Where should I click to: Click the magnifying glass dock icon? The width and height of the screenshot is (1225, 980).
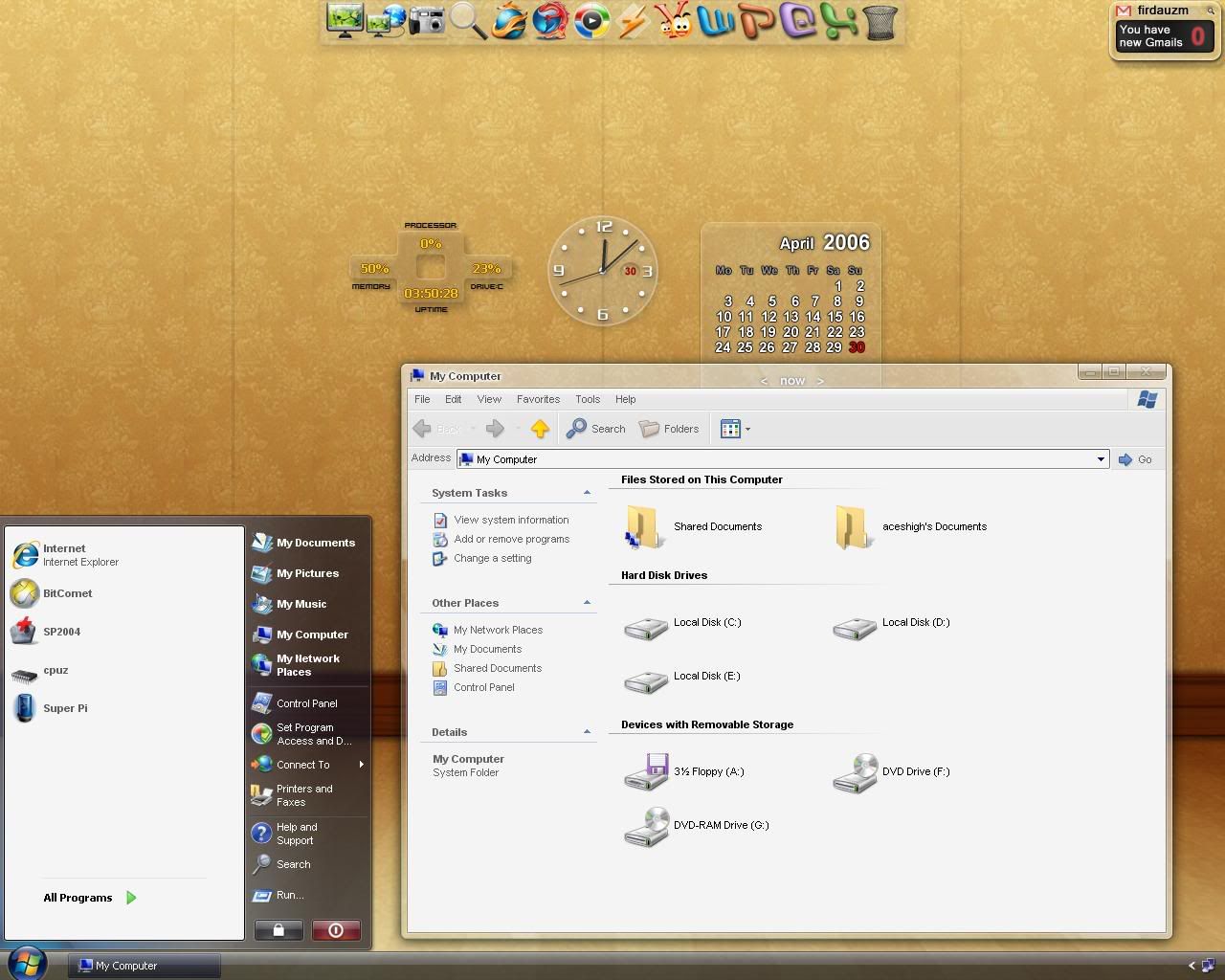pyautogui.click(x=468, y=21)
